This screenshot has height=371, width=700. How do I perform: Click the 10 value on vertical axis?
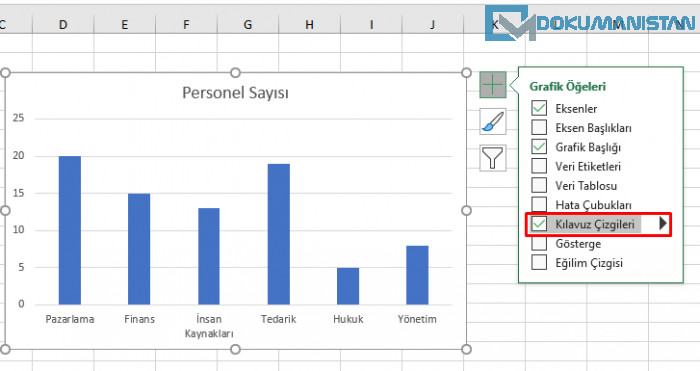click(18, 230)
